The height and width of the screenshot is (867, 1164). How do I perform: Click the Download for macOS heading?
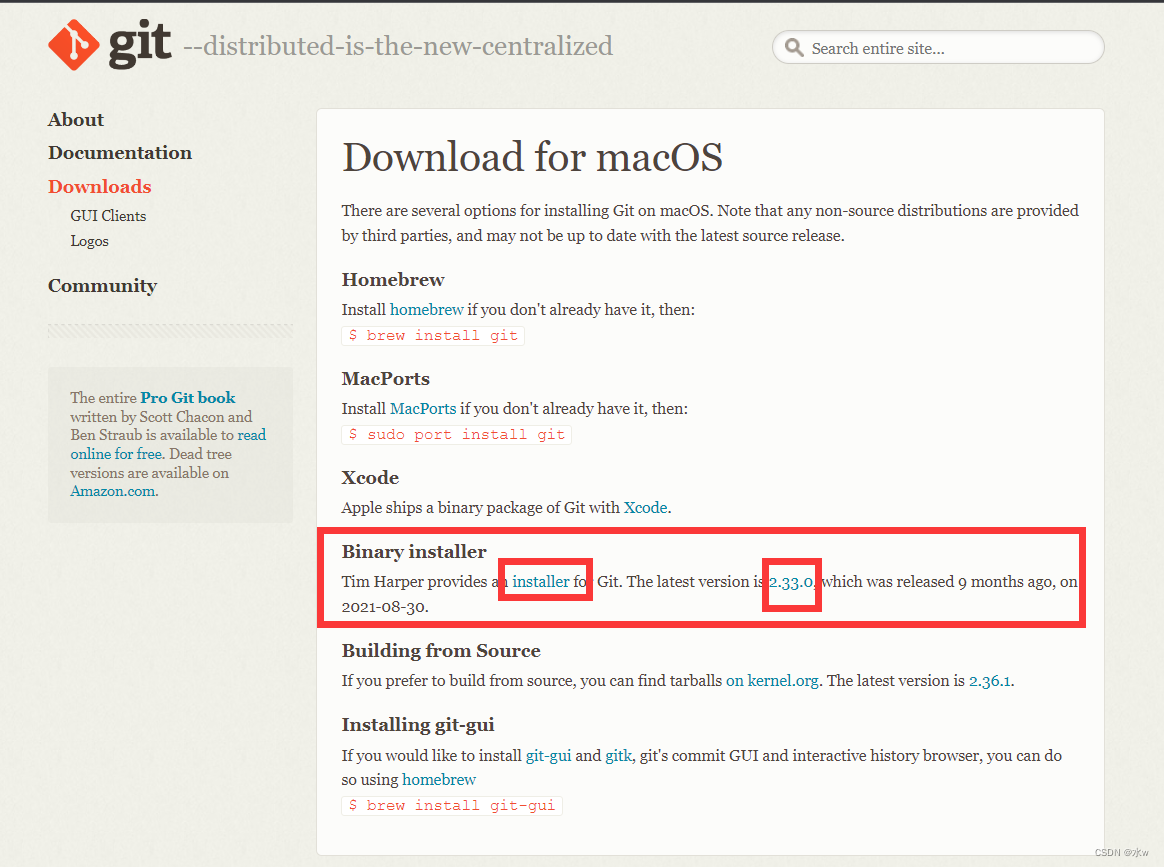[532, 157]
